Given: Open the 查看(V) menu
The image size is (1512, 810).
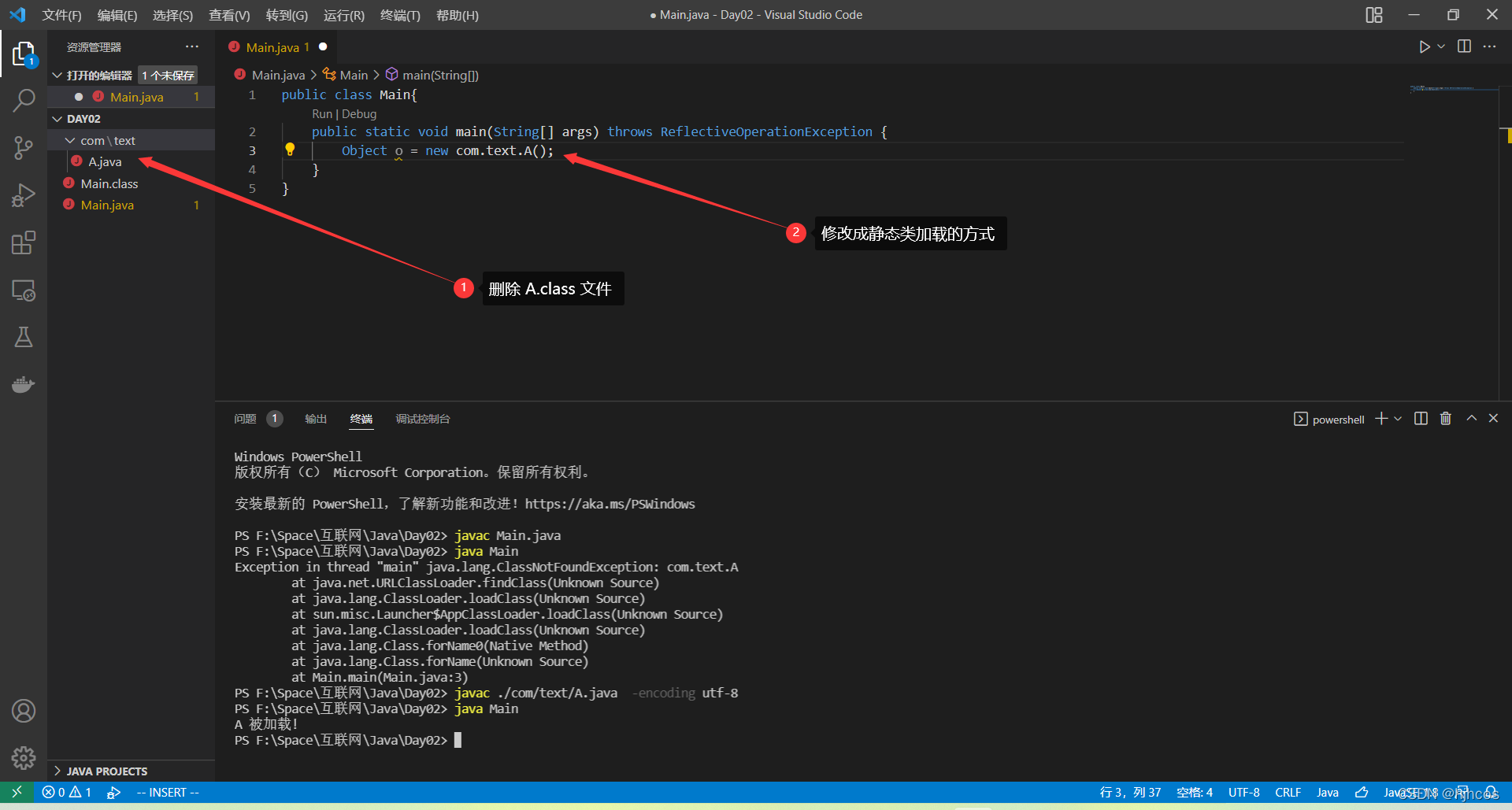Looking at the screenshot, I should [x=229, y=15].
